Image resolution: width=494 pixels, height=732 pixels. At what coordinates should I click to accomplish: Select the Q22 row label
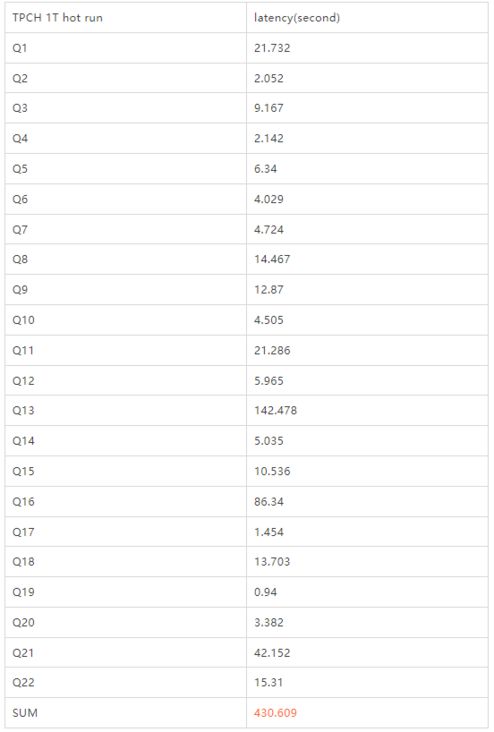pos(23,683)
